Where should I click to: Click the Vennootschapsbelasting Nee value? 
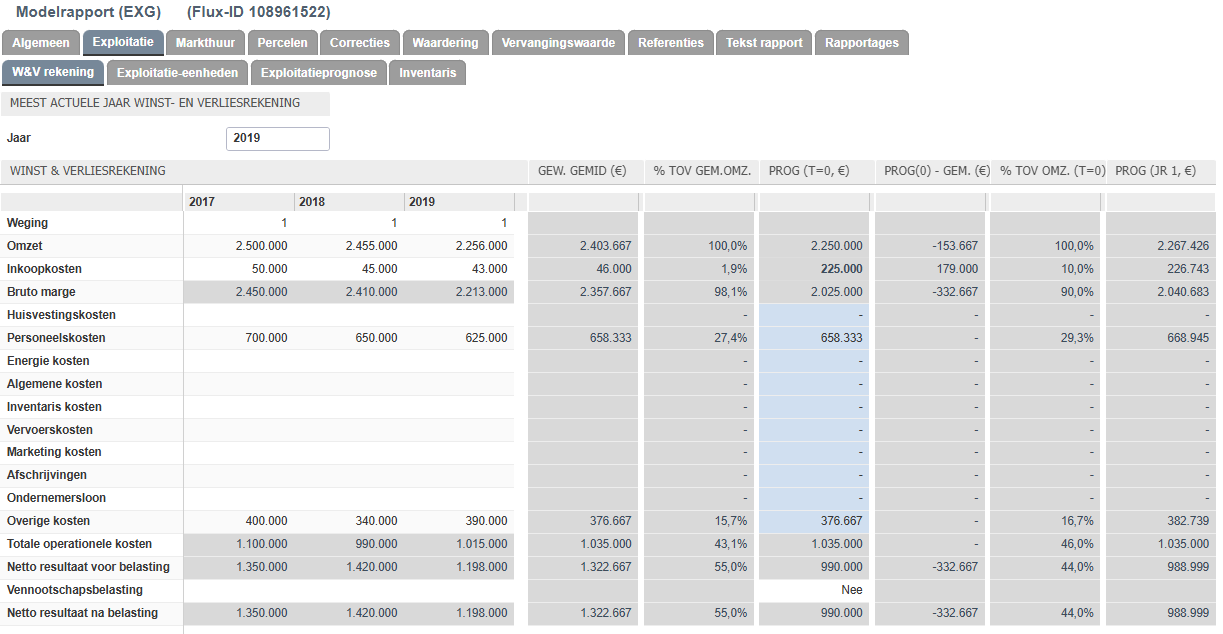pos(852,590)
